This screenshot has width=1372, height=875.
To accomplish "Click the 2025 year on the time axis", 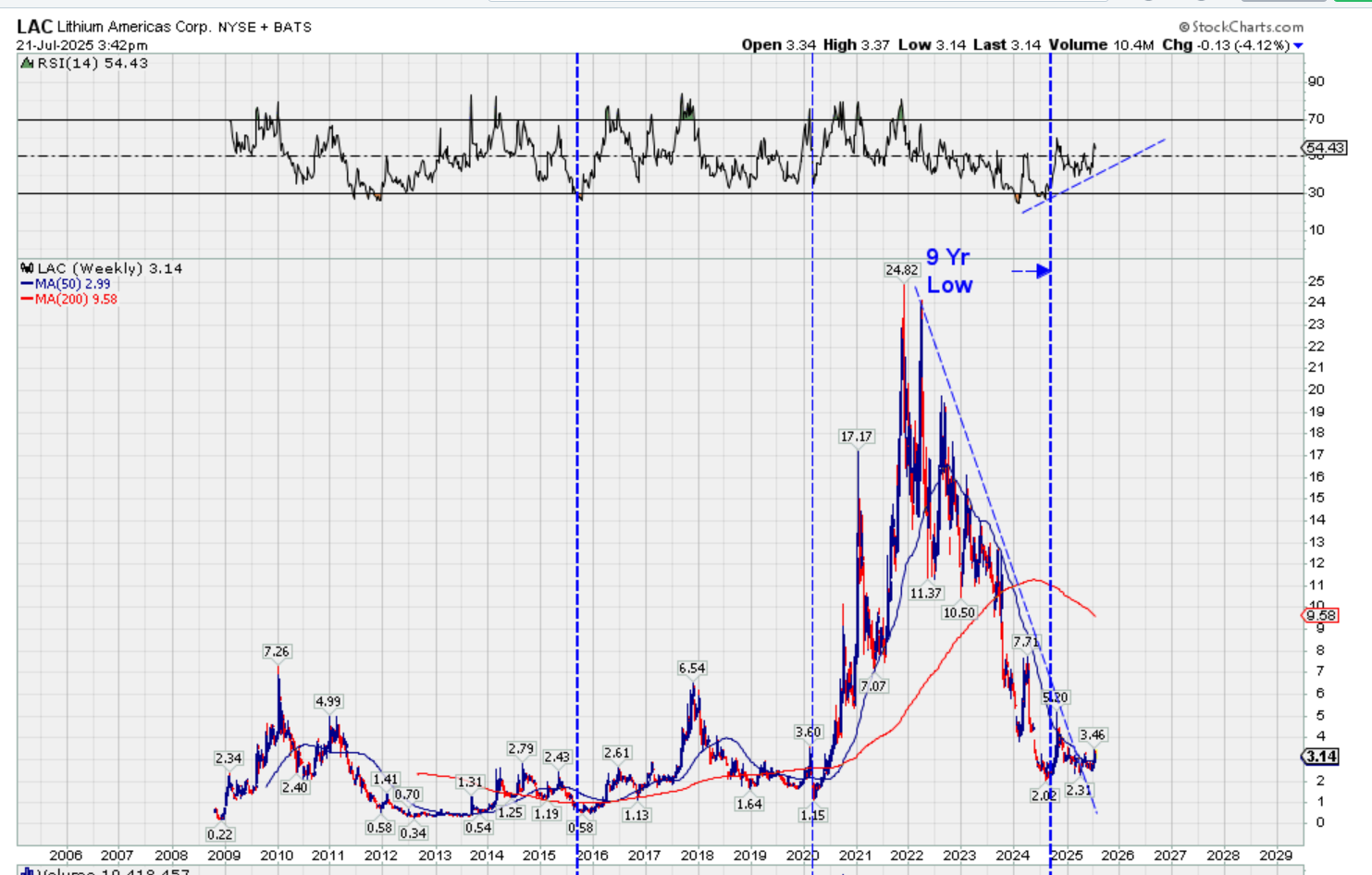I will click(x=1067, y=856).
